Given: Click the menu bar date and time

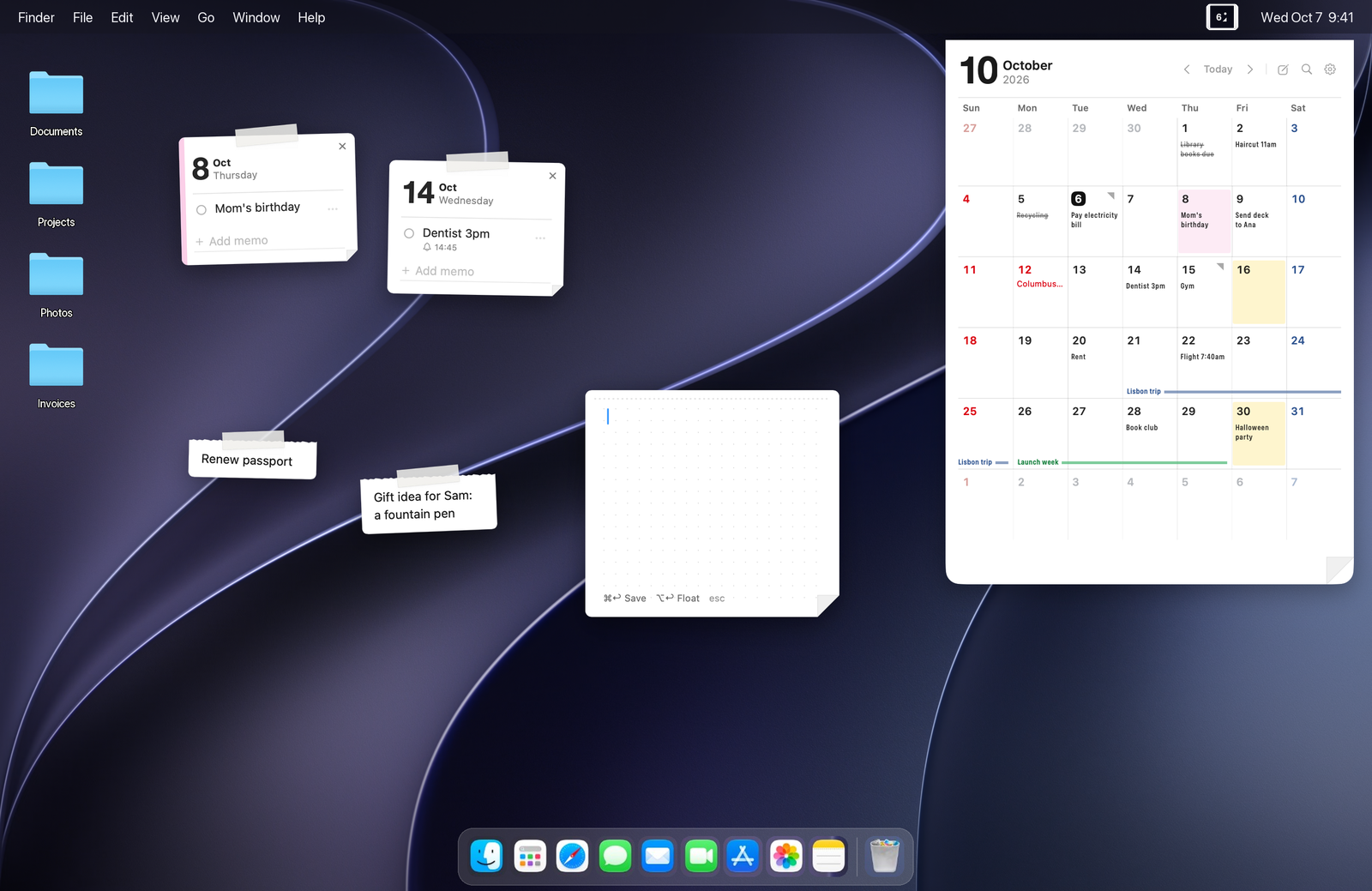Looking at the screenshot, I should [1307, 17].
